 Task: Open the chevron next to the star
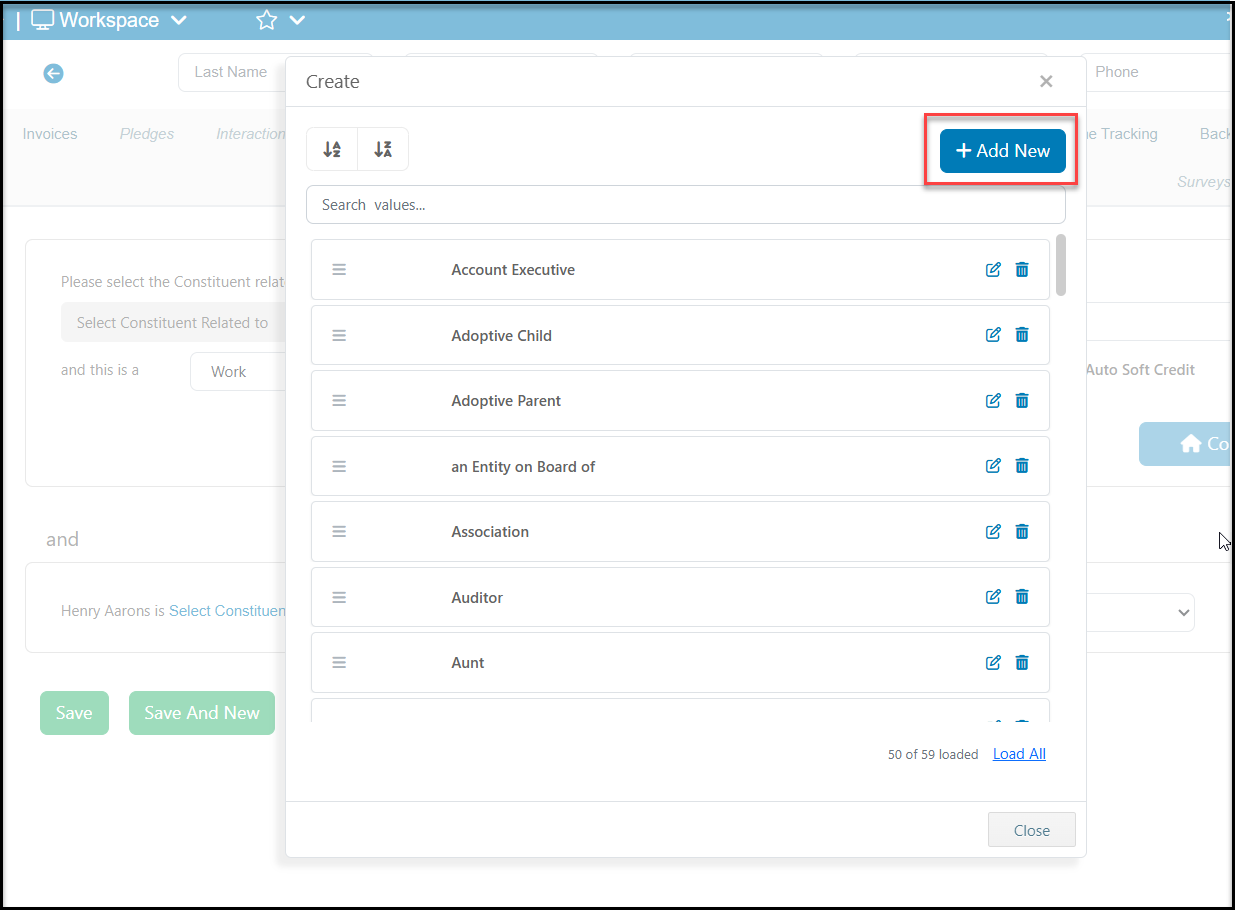(297, 20)
